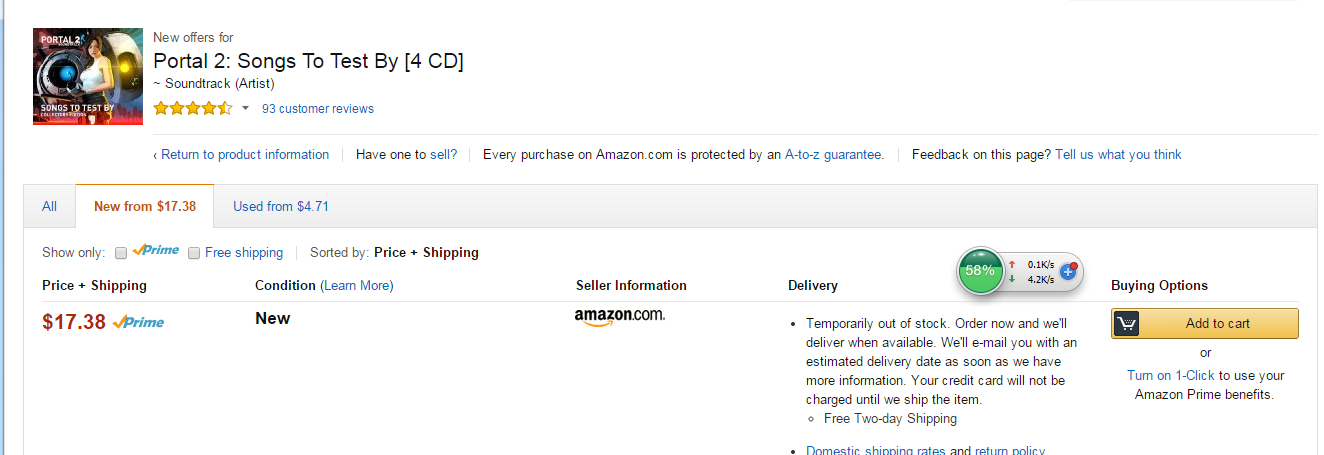This screenshot has height=455, width=1324.
Task: Click the Portal 2 album cover thumbnail
Action: [87, 76]
